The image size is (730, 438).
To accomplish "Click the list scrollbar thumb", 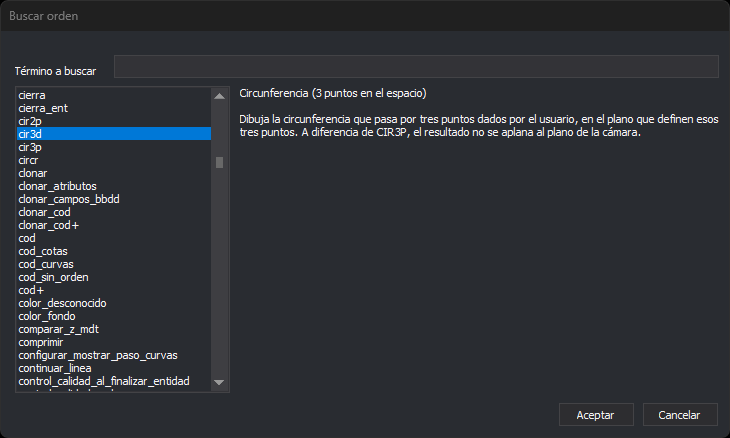I will pos(219,162).
